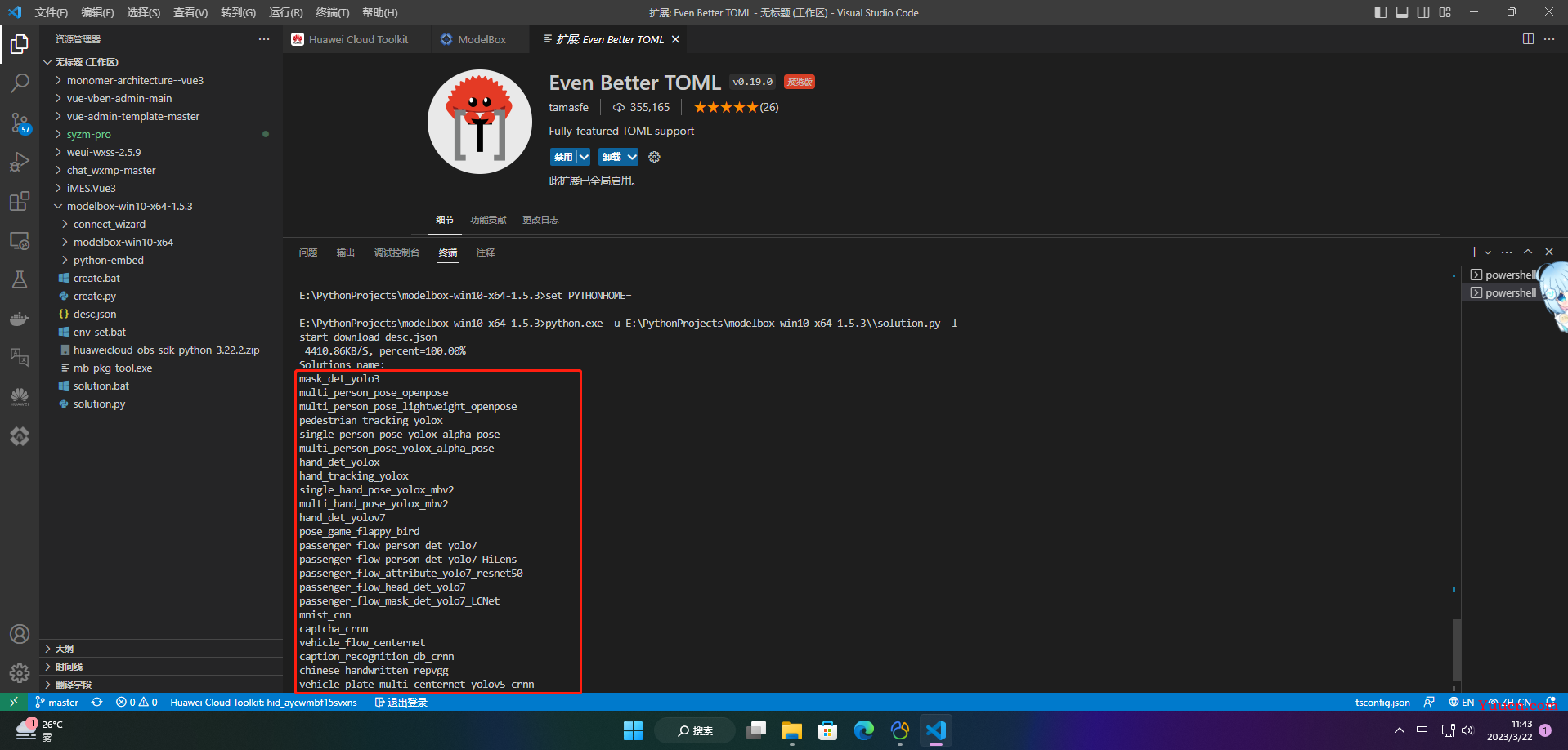Open the Disable button dropdown arrow

click(x=584, y=157)
